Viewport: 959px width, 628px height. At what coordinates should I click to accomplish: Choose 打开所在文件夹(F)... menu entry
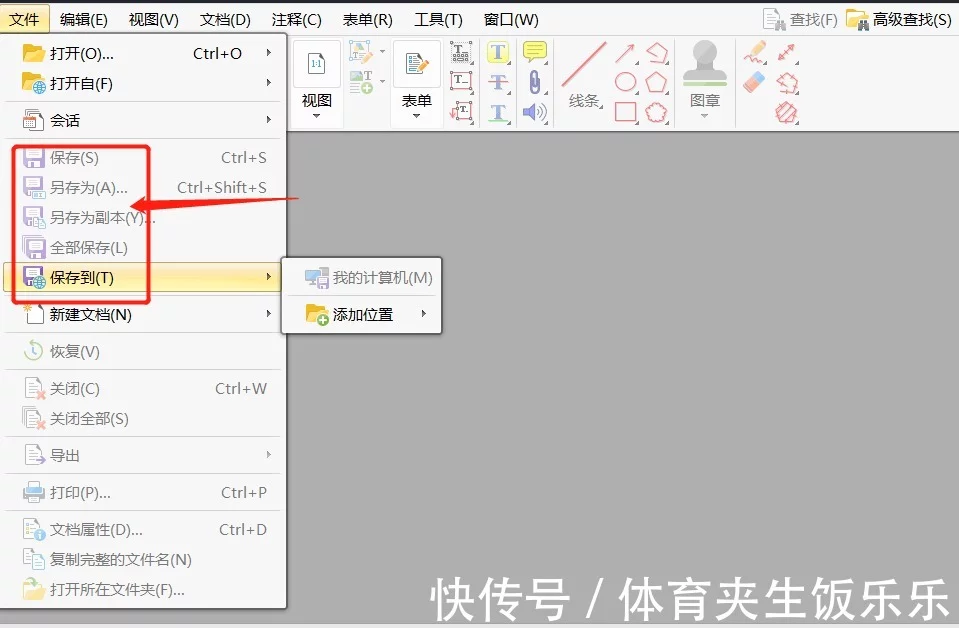click(144, 589)
